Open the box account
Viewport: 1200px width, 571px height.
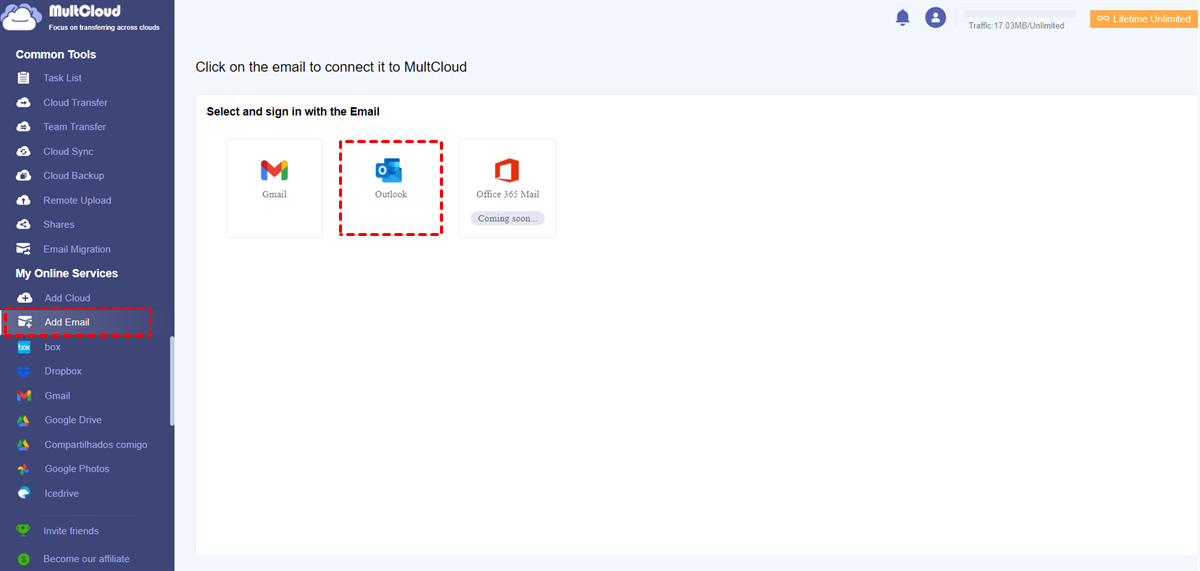coord(52,347)
